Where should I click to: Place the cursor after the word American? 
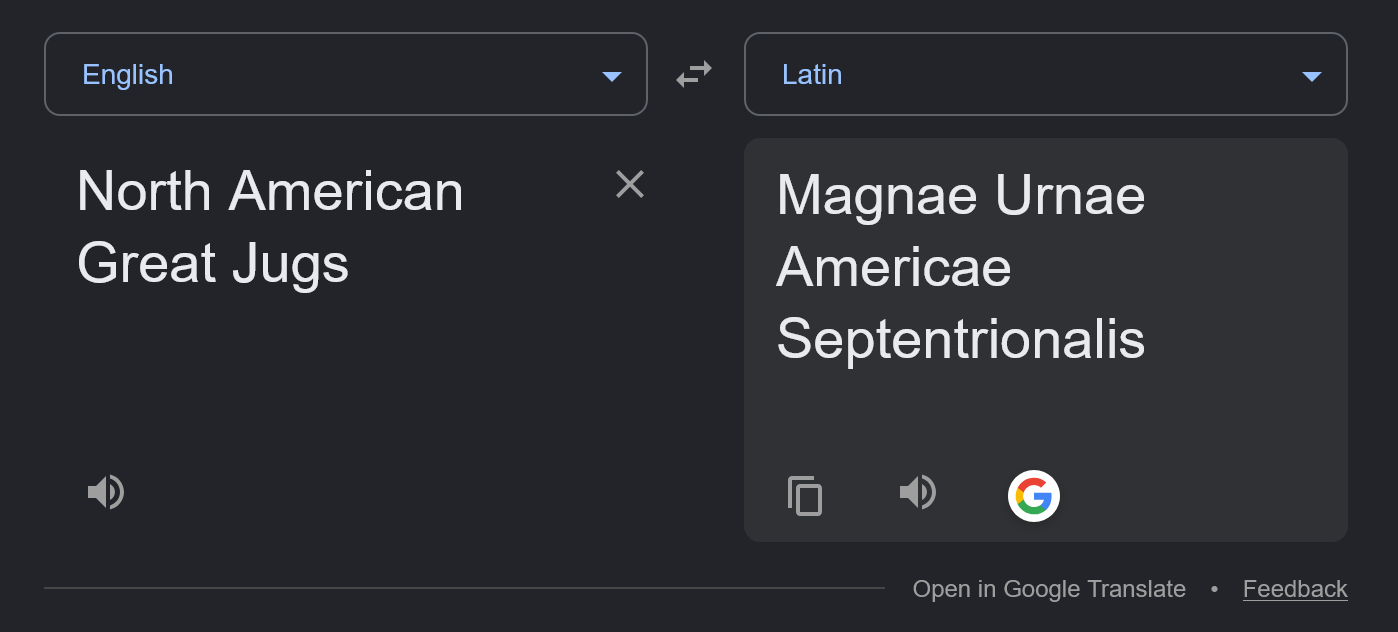click(x=465, y=192)
